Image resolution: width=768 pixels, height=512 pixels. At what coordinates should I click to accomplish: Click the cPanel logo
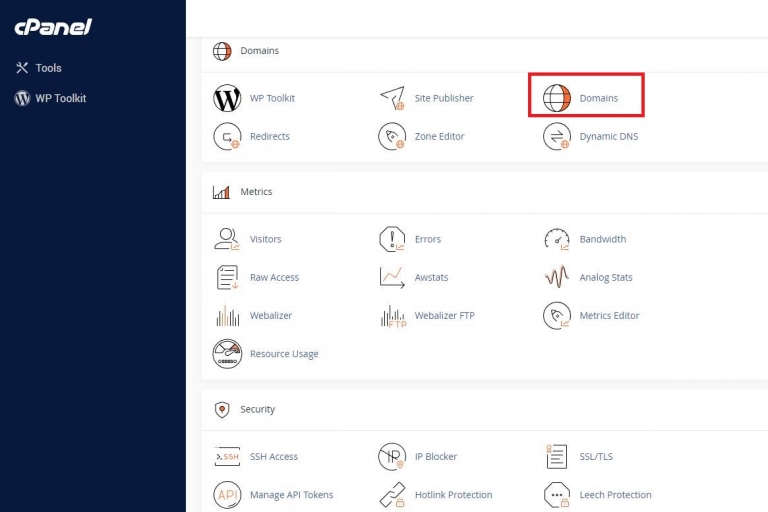click(x=53, y=27)
